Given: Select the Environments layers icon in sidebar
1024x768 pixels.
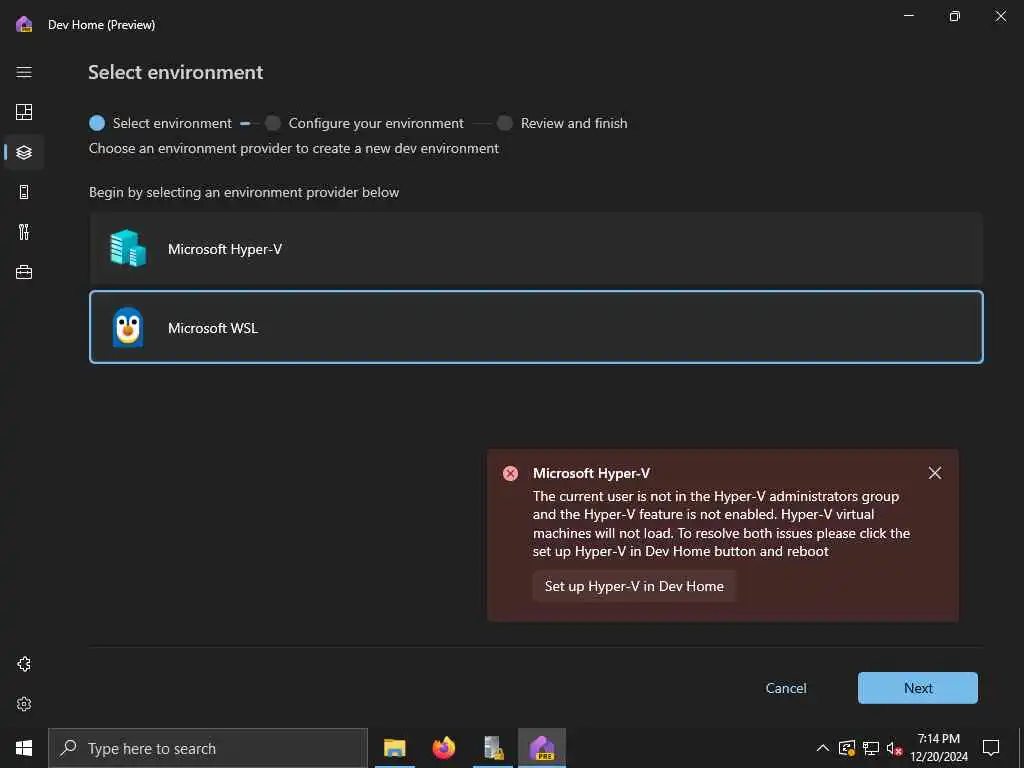Looking at the screenshot, I should (24, 152).
